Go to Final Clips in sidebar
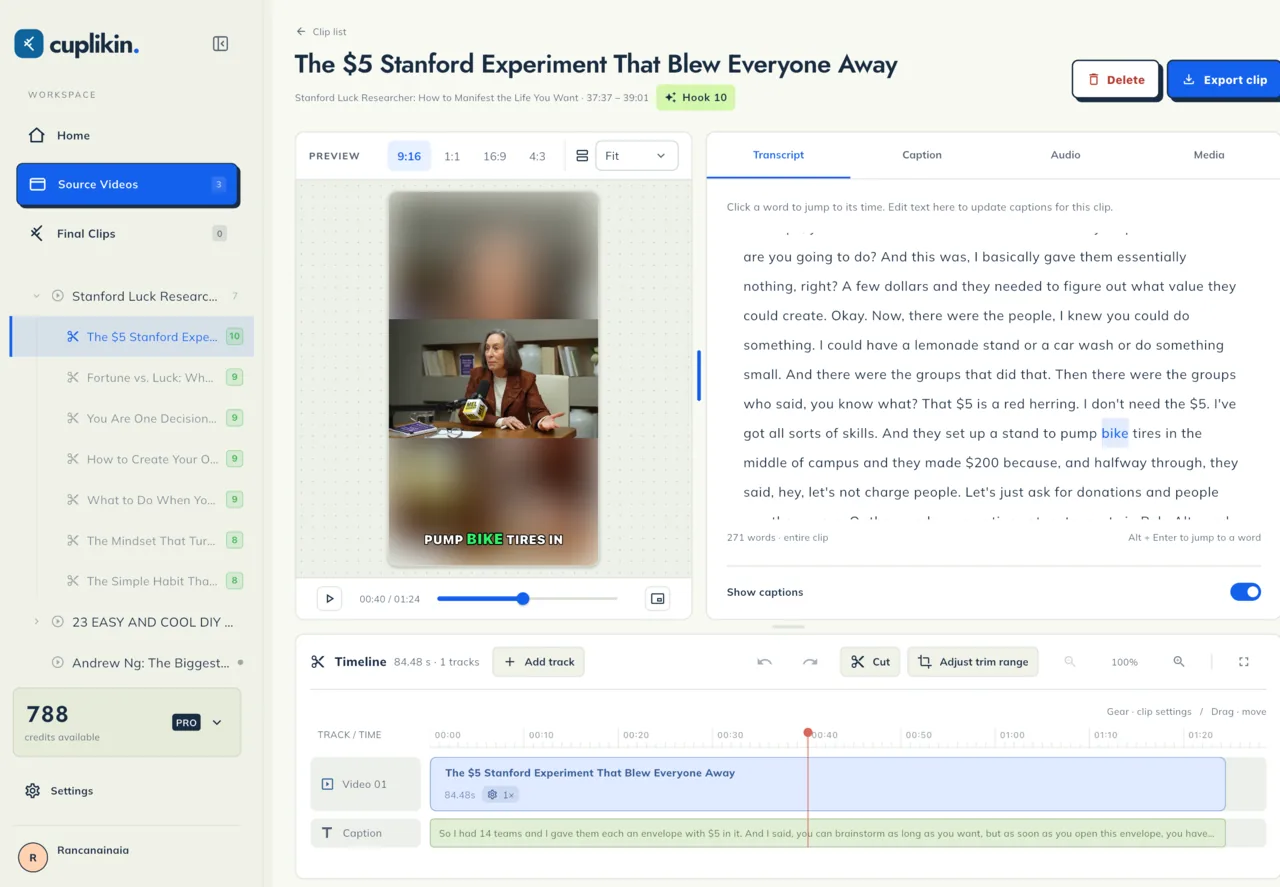The image size is (1280, 887). (x=128, y=234)
